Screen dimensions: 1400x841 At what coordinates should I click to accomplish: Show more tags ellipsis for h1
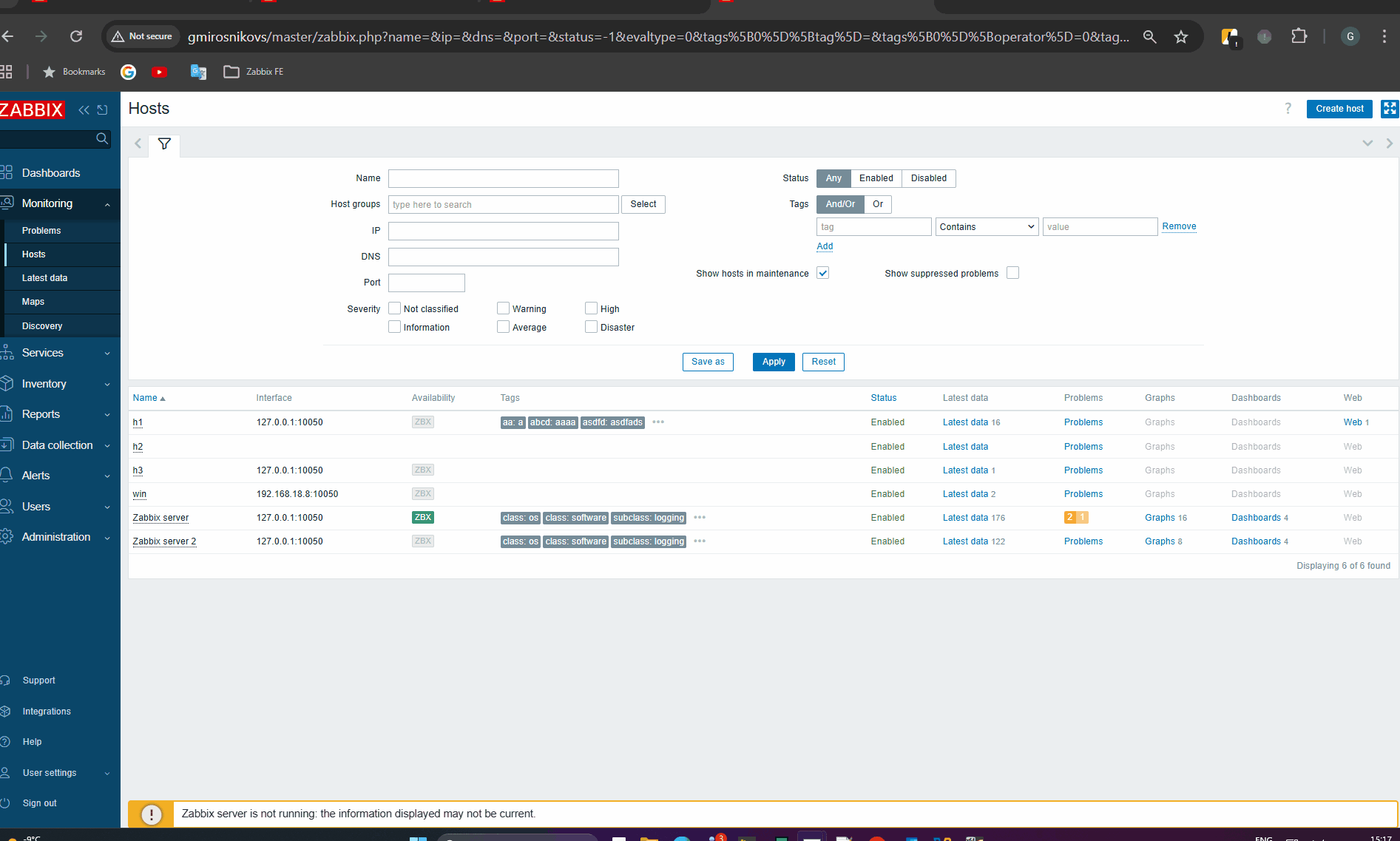(658, 422)
